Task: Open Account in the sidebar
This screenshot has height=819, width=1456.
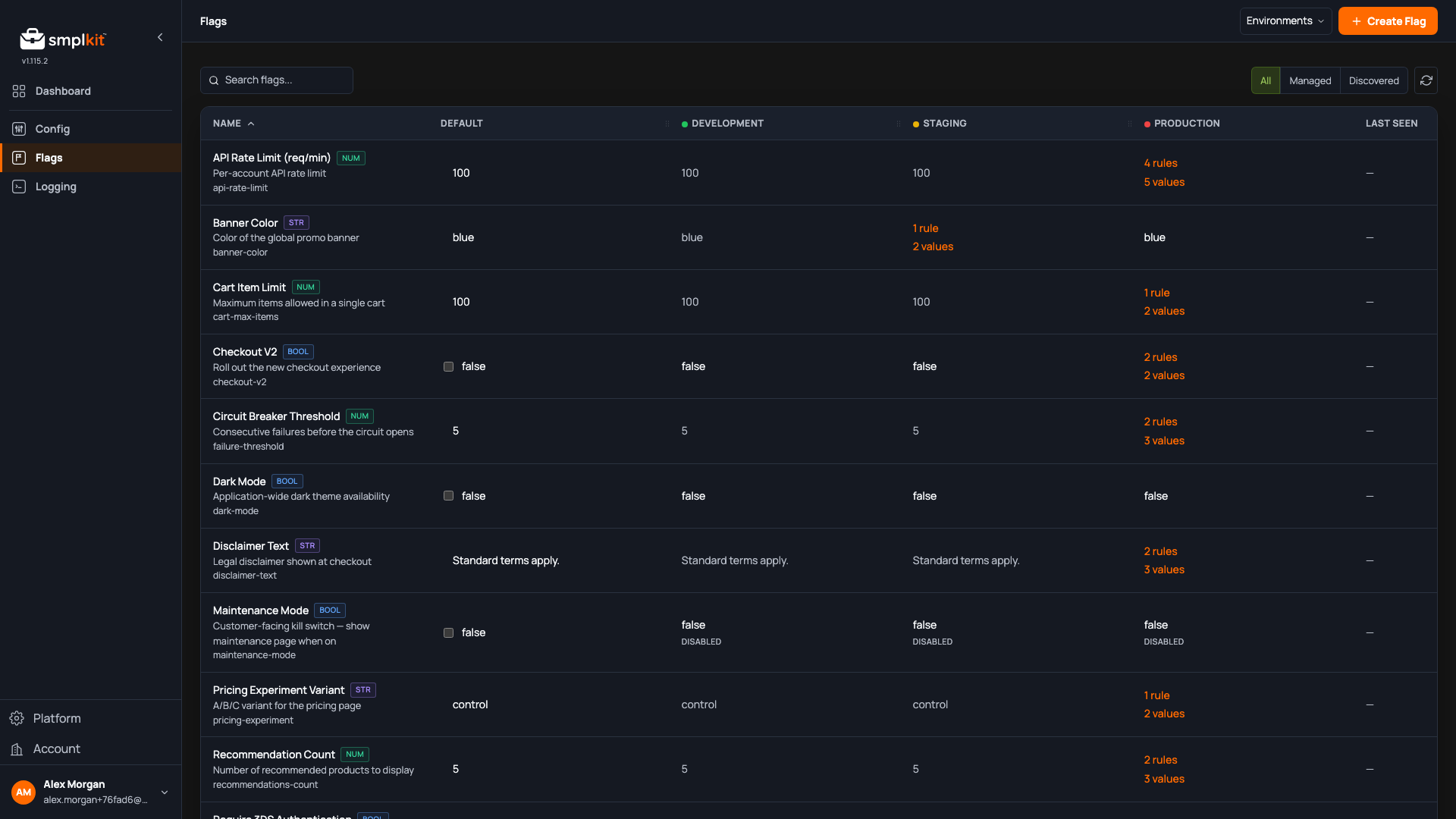Action: tap(91, 748)
